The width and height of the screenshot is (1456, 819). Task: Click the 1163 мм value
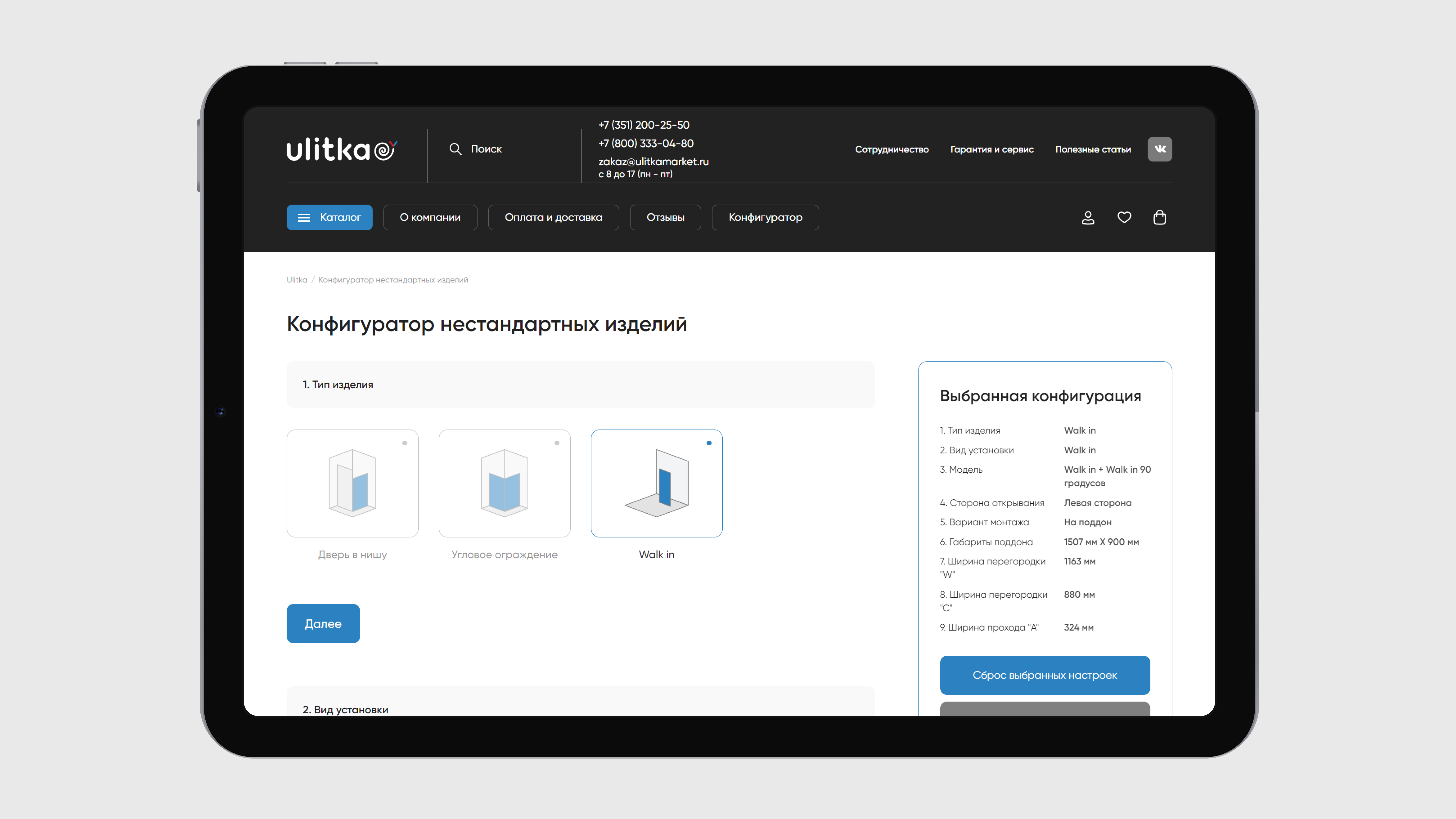click(x=1080, y=561)
